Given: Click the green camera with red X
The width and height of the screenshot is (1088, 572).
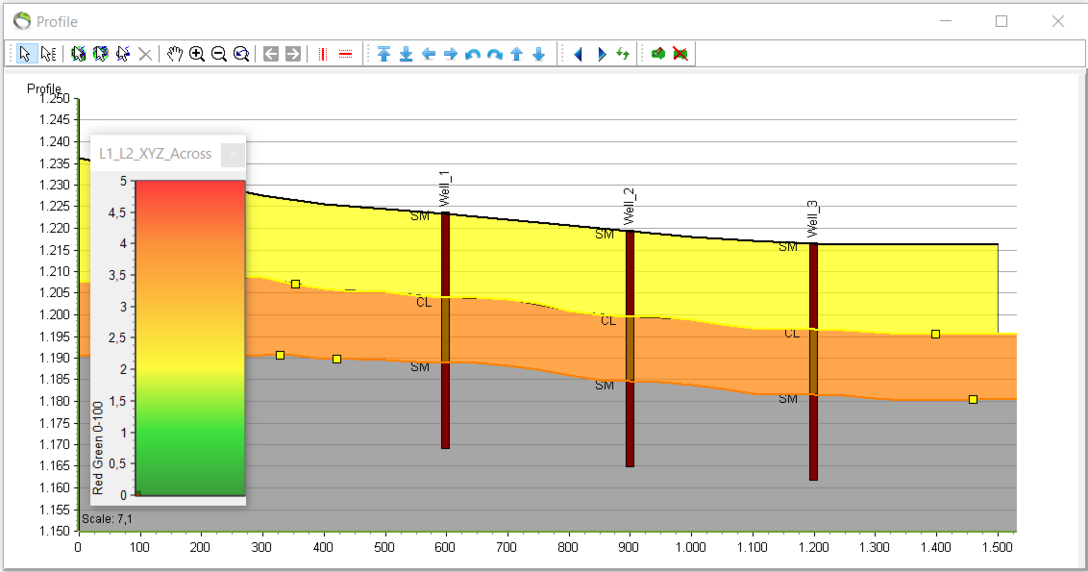Looking at the screenshot, I should [681, 54].
